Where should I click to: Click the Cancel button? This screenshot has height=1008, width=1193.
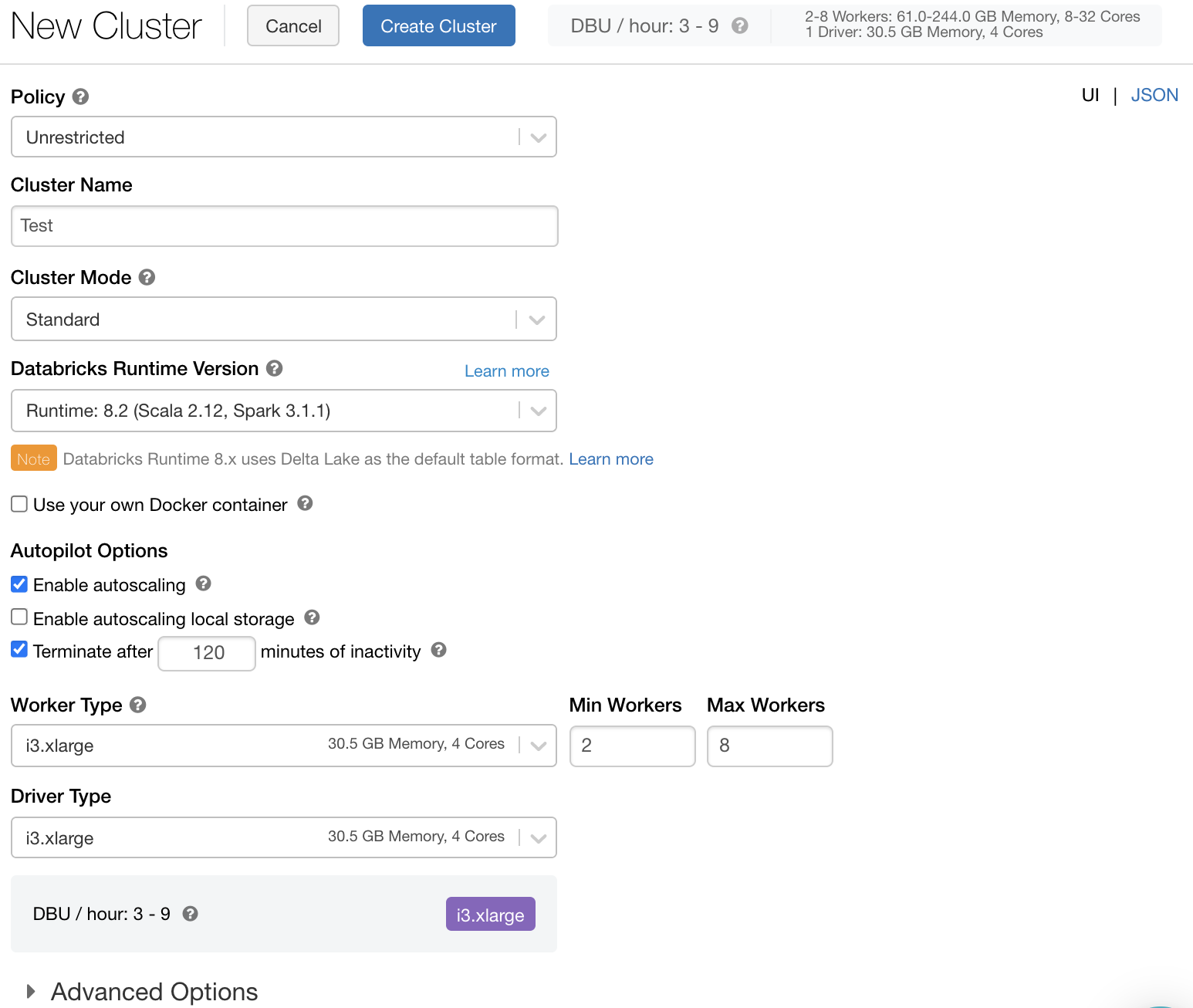(x=293, y=26)
